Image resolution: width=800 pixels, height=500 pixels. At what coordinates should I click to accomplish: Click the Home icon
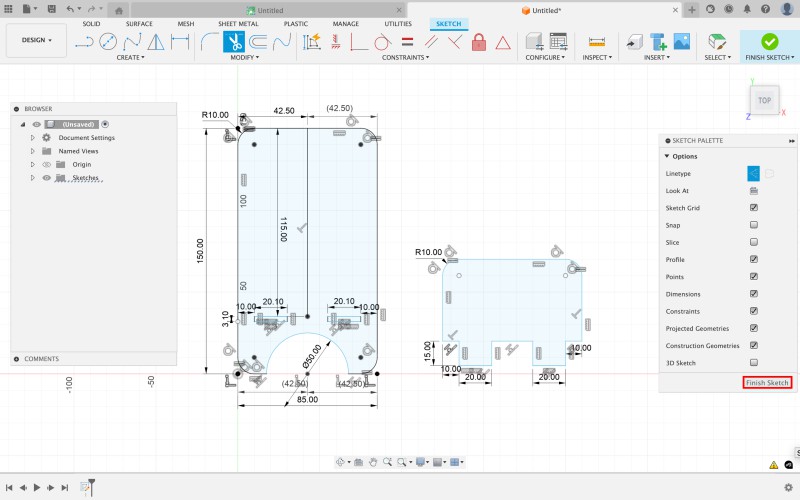point(118,10)
